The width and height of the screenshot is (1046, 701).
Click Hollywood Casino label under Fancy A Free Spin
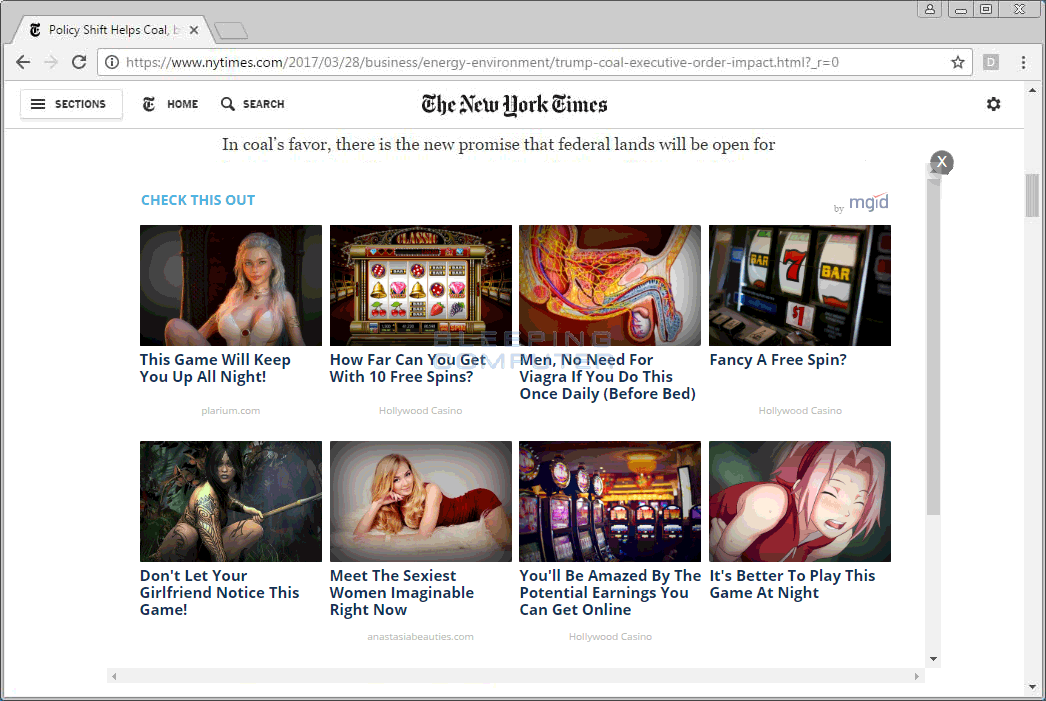[x=800, y=411]
